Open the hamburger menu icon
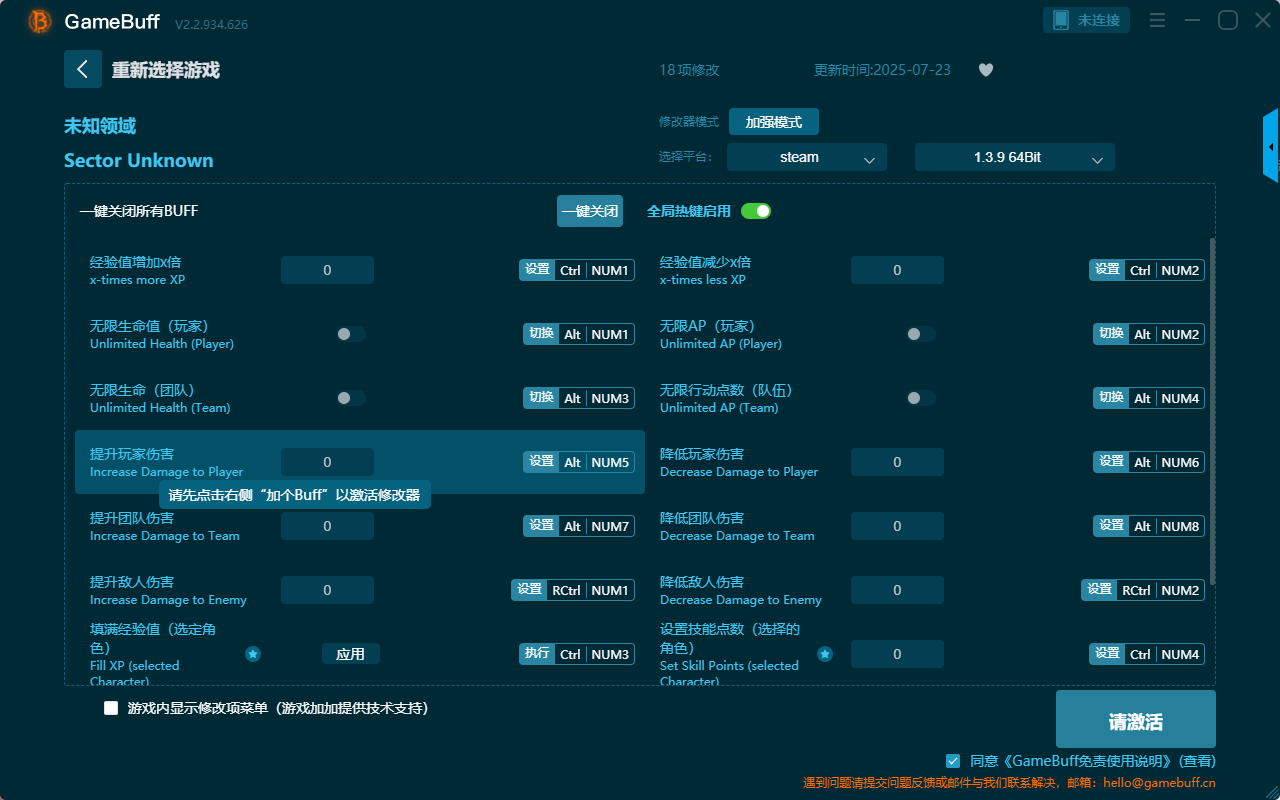The width and height of the screenshot is (1280, 800). click(1157, 19)
